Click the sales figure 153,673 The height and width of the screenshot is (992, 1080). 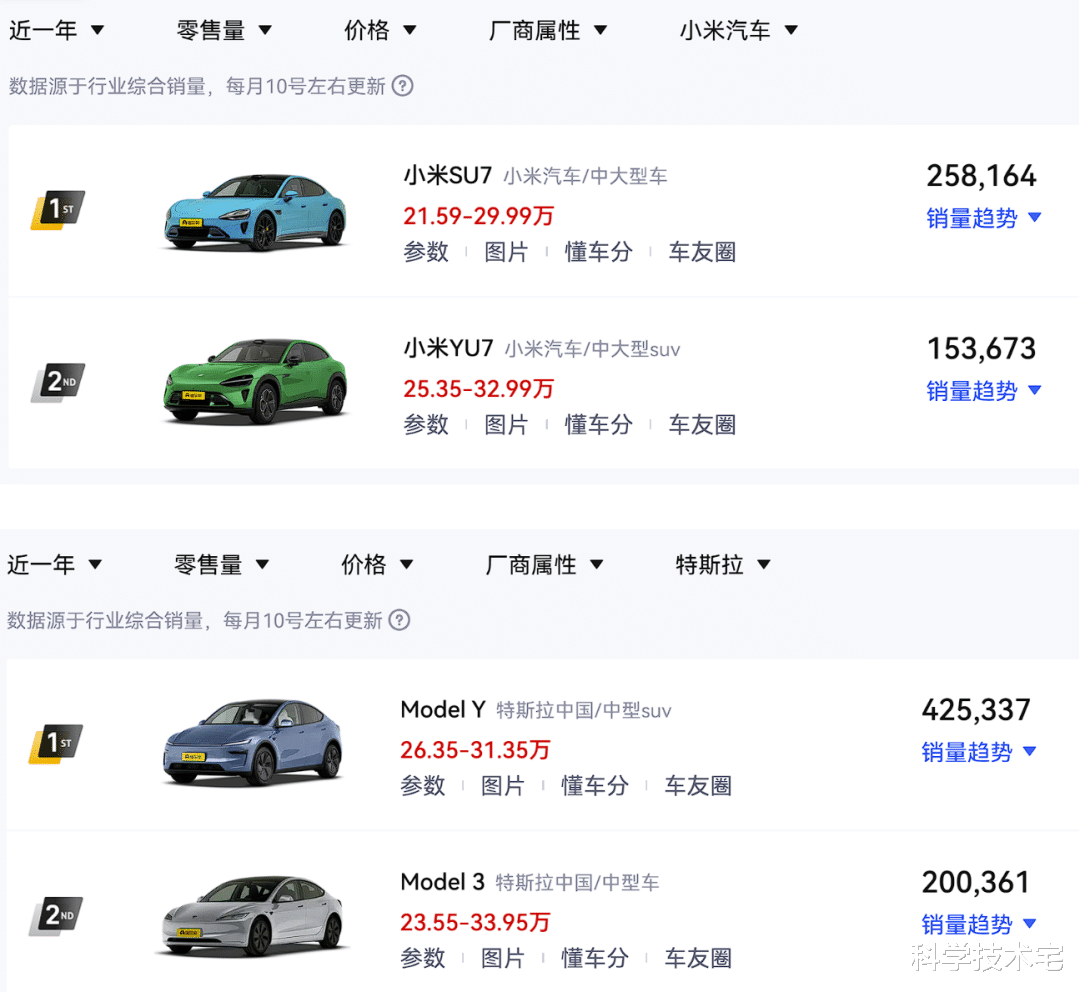pyautogui.click(x=982, y=349)
